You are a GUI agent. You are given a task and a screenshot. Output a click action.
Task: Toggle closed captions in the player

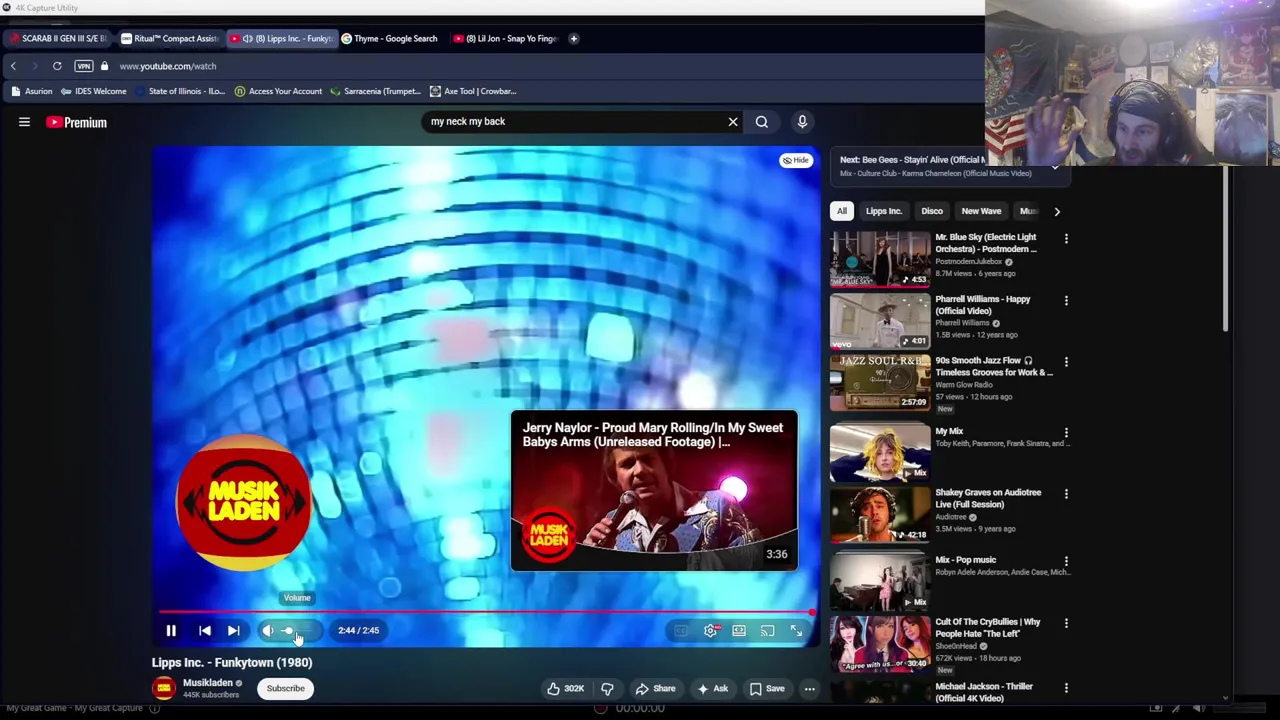[681, 631]
